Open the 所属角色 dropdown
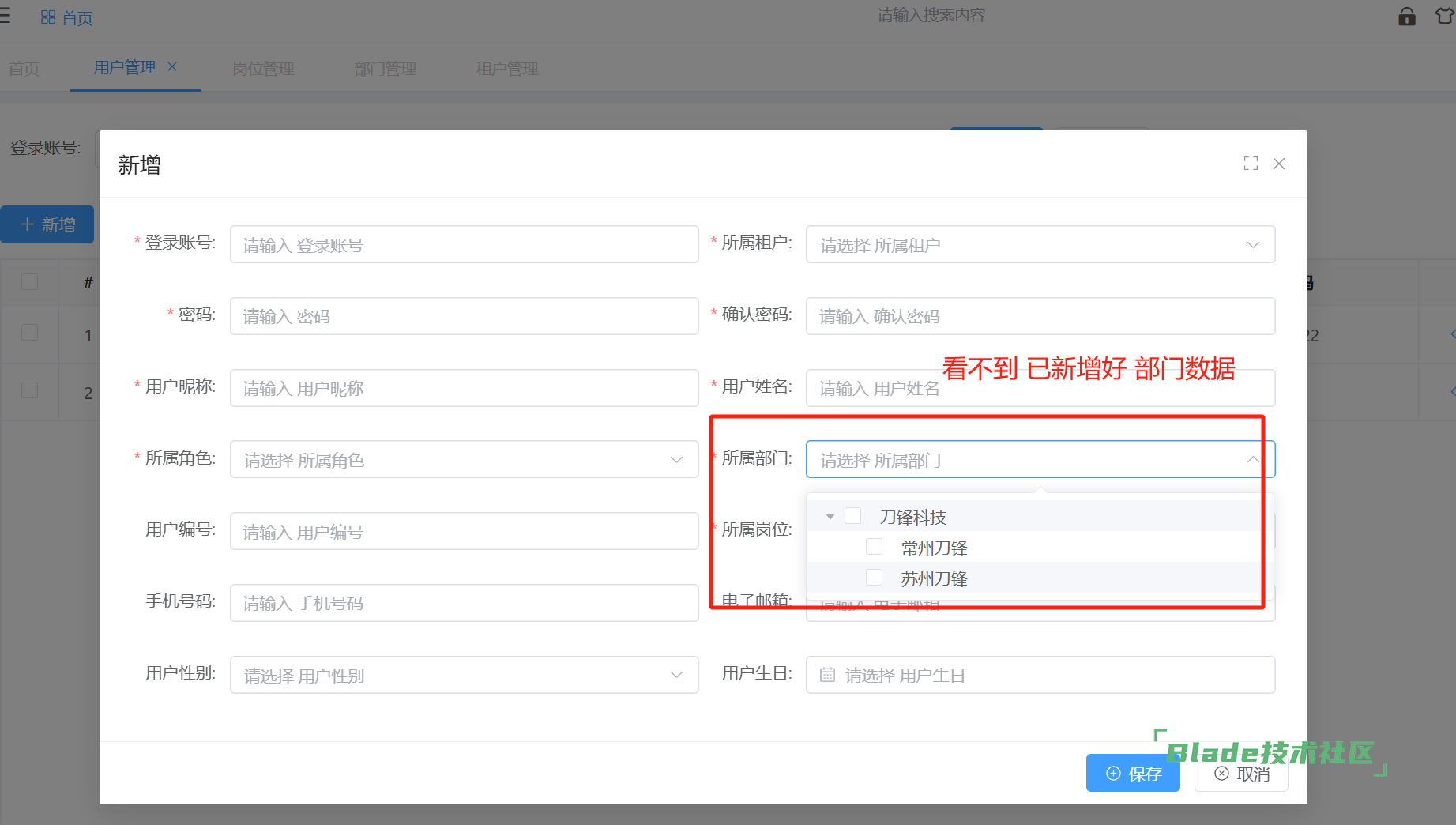The height and width of the screenshot is (825, 1456). coord(465,459)
